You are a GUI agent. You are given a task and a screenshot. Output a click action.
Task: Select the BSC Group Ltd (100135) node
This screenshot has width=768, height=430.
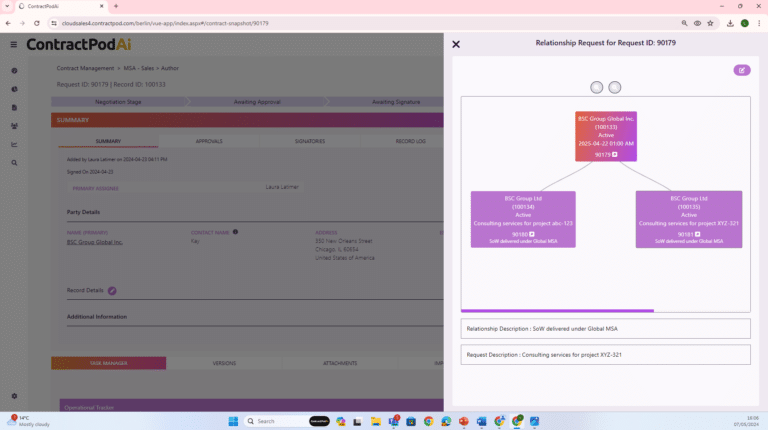click(689, 219)
